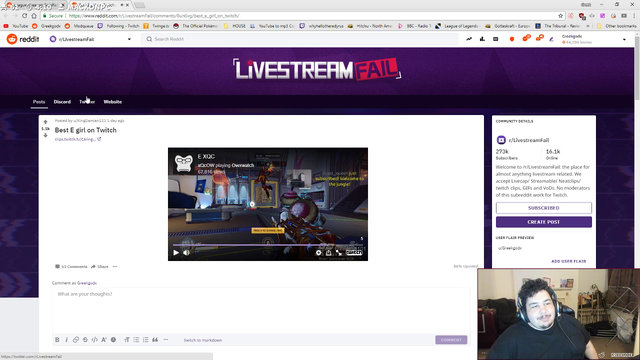Click Switch to markdown
The image size is (640, 360).
(203, 340)
